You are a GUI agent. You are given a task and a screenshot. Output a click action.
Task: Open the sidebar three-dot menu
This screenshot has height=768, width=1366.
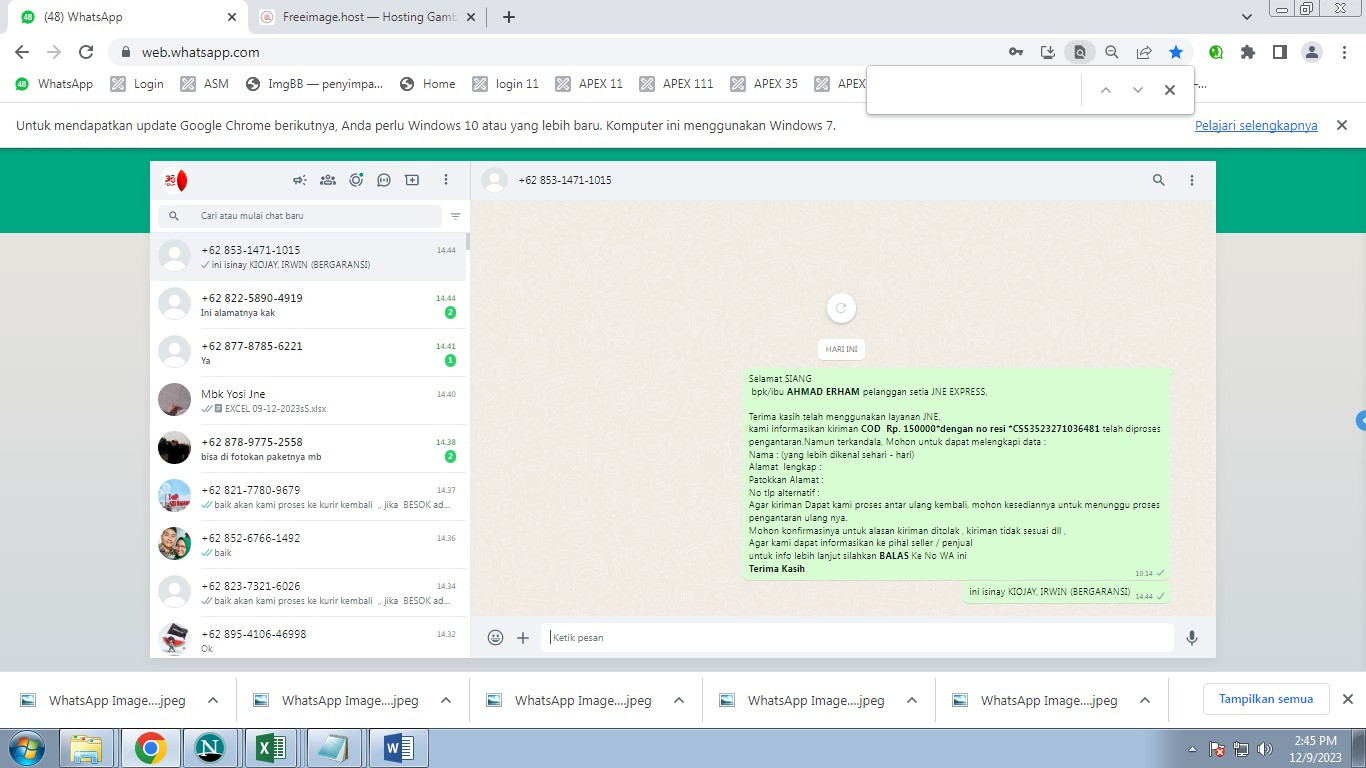tap(446, 180)
